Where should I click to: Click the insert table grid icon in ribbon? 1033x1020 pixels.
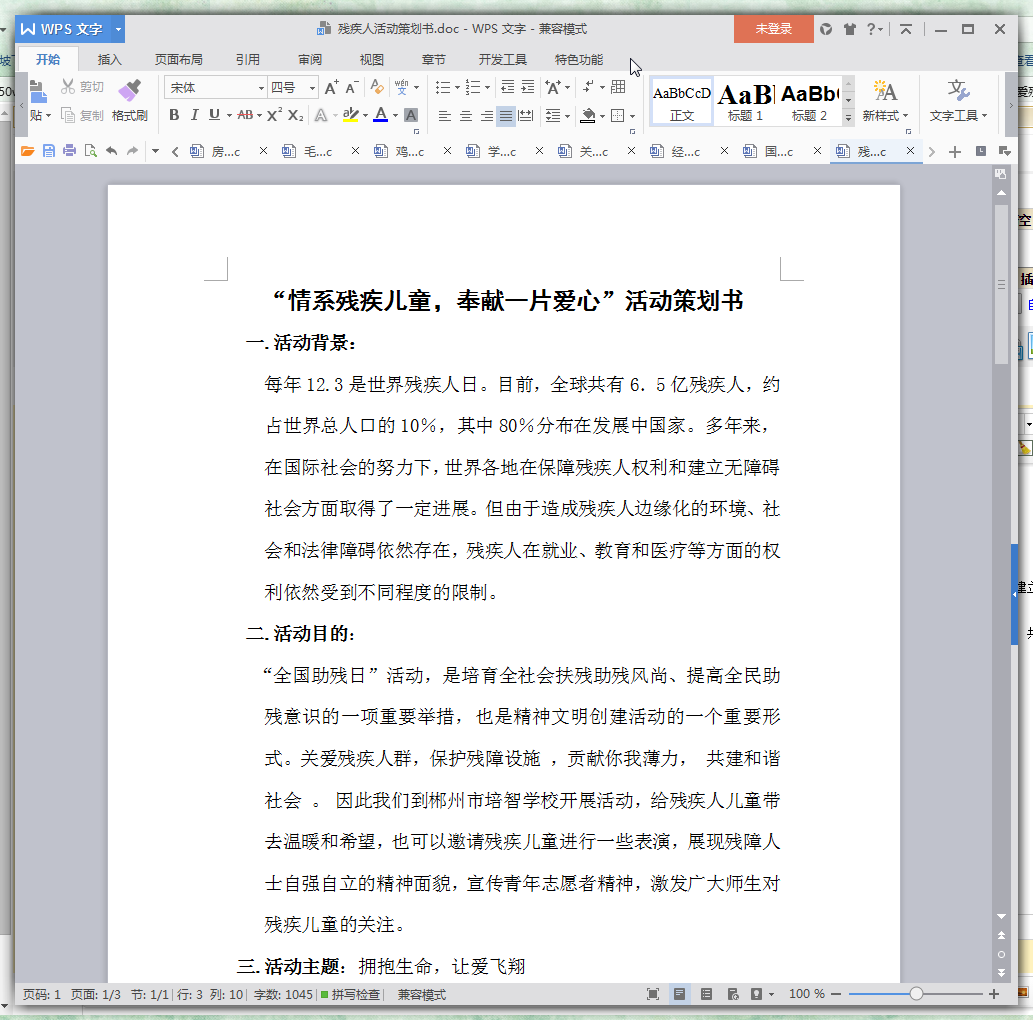[x=618, y=87]
